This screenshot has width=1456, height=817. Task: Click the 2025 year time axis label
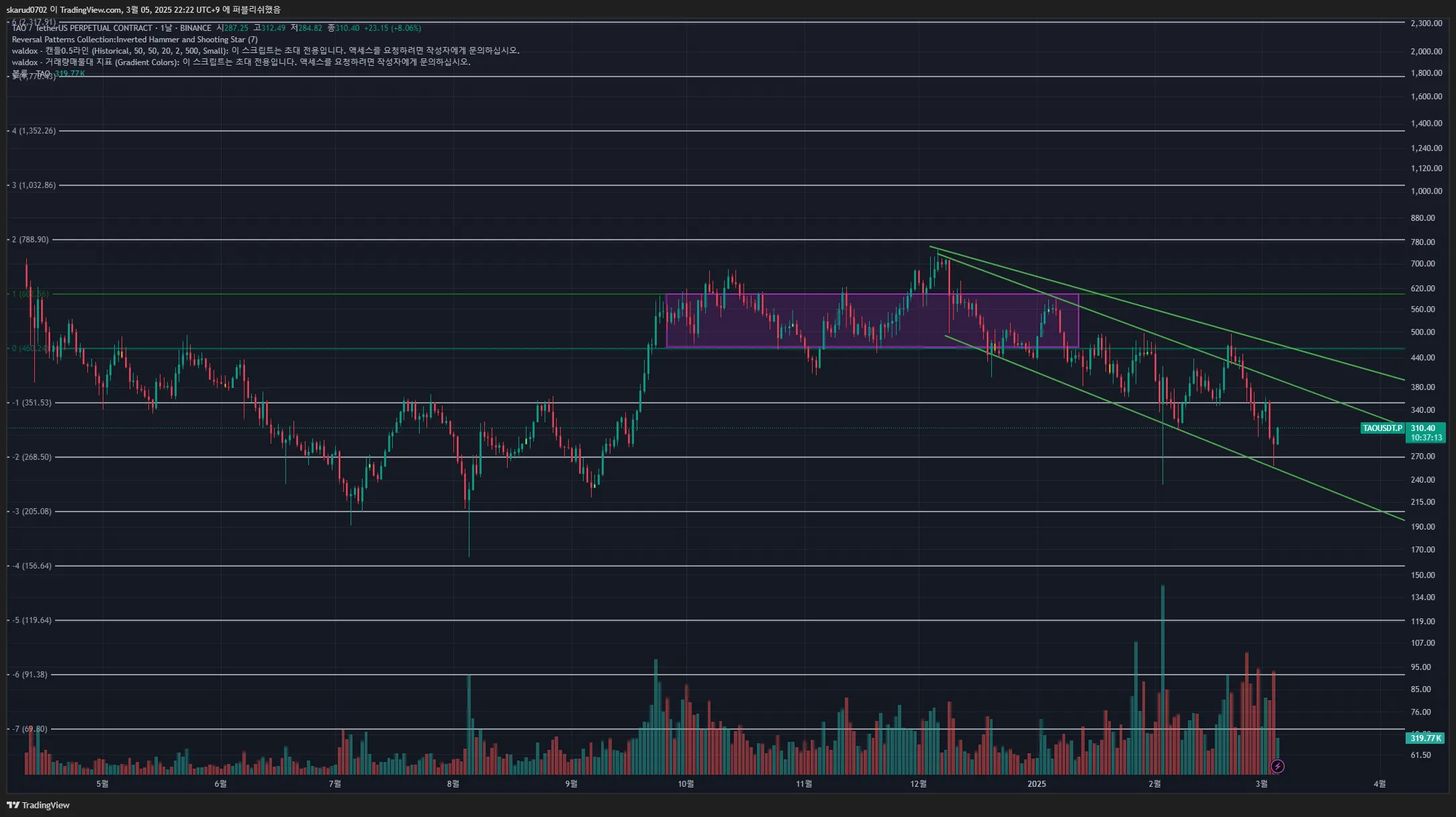[x=1037, y=784]
